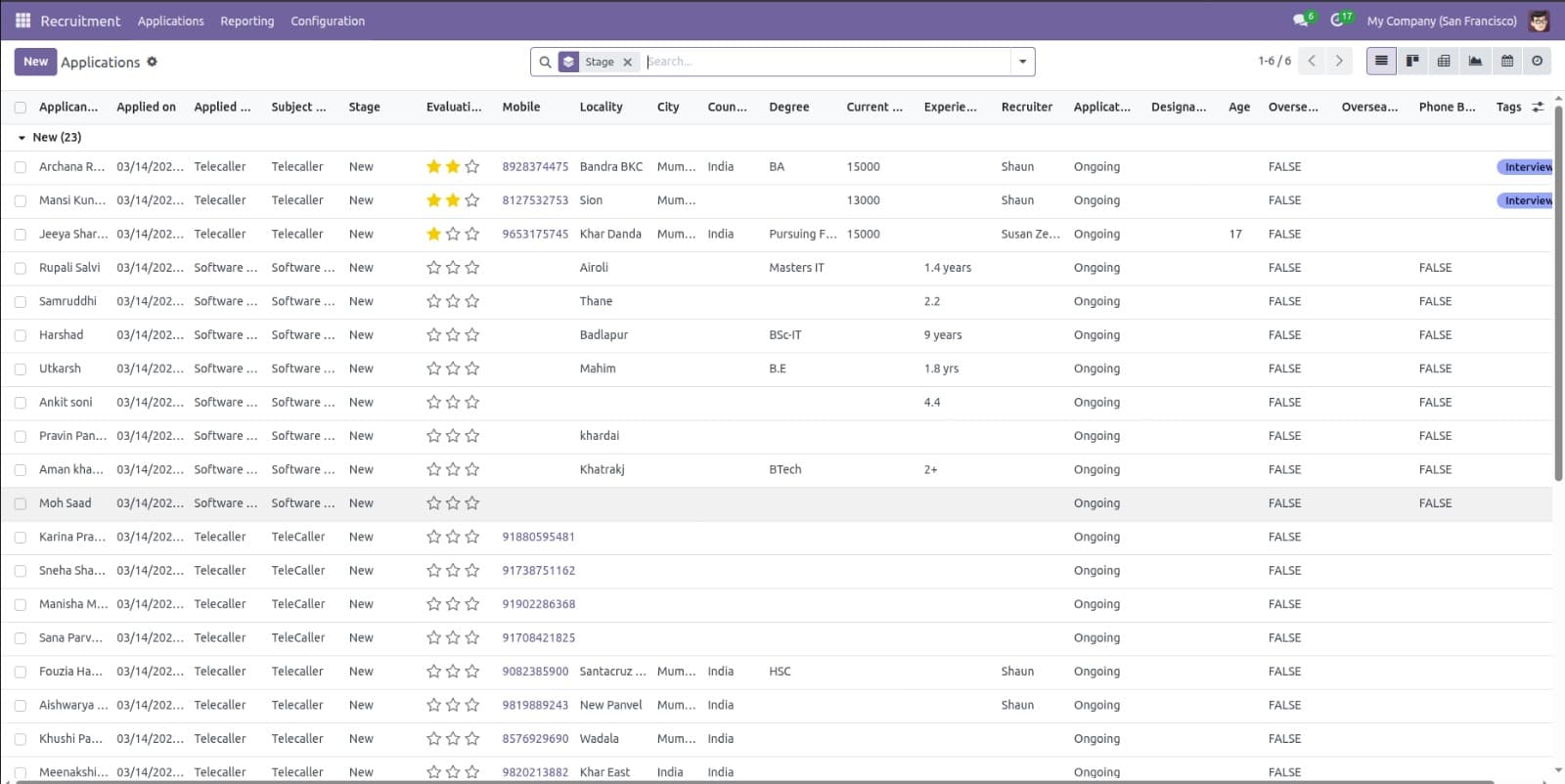The width and height of the screenshot is (1565, 784).
Task: Click the user avatar in top bar
Action: tap(1540, 21)
